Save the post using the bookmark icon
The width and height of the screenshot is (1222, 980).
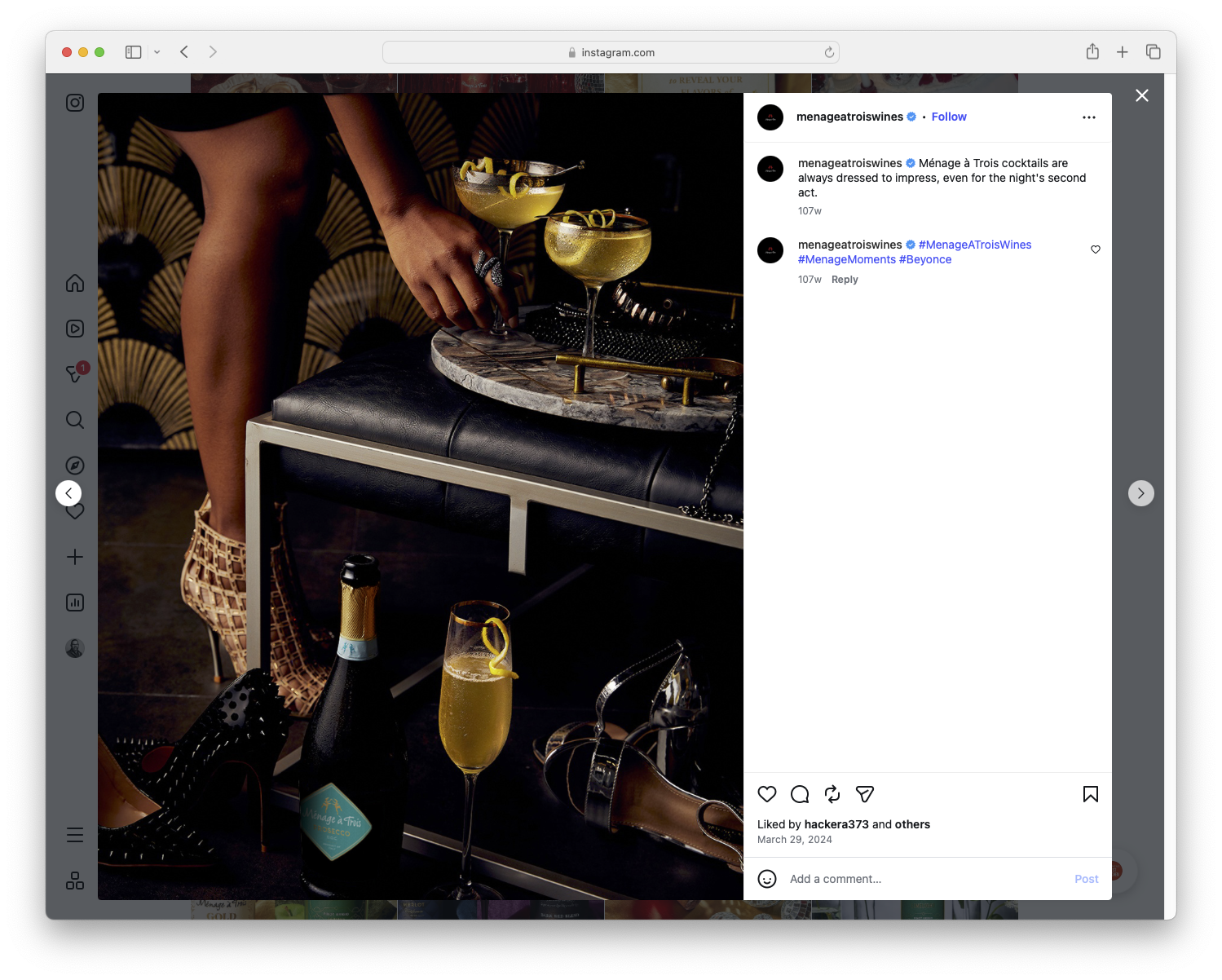coord(1090,793)
